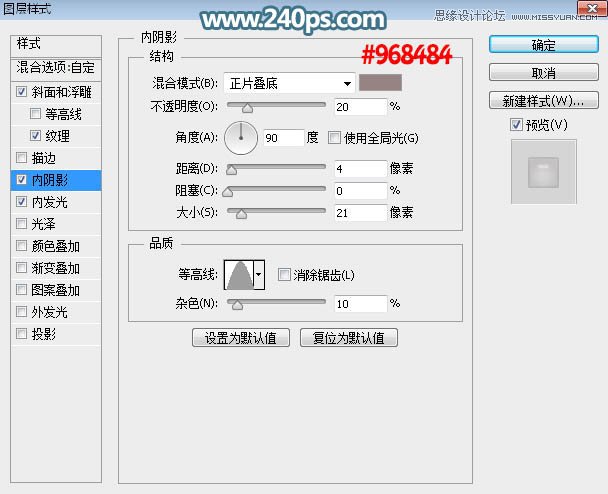Click the 杂色 value field

[361, 304]
